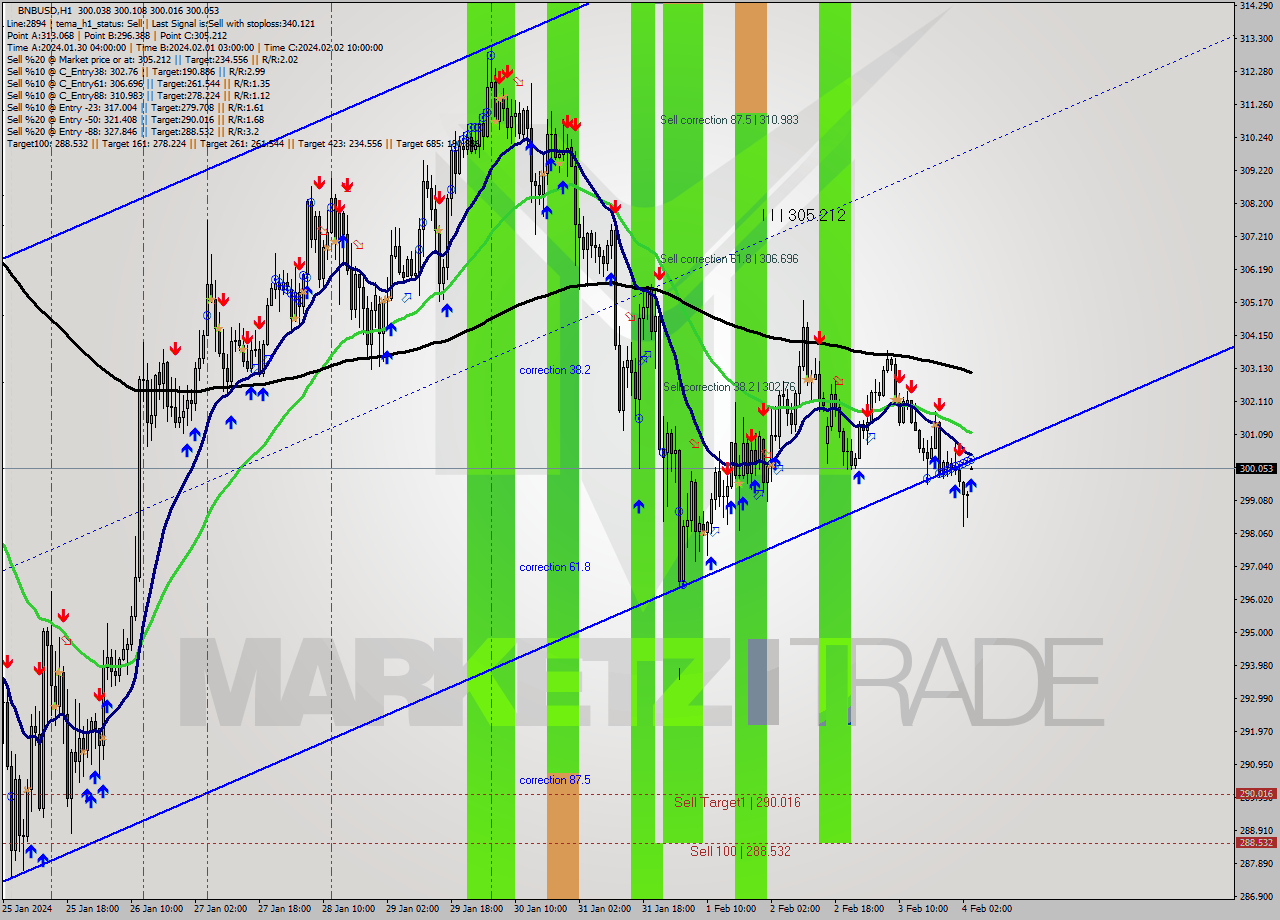The image size is (1280, 920).
Task: Click the 'Sell Target1 | 290.016' label
Action: (x=737, y=802)
